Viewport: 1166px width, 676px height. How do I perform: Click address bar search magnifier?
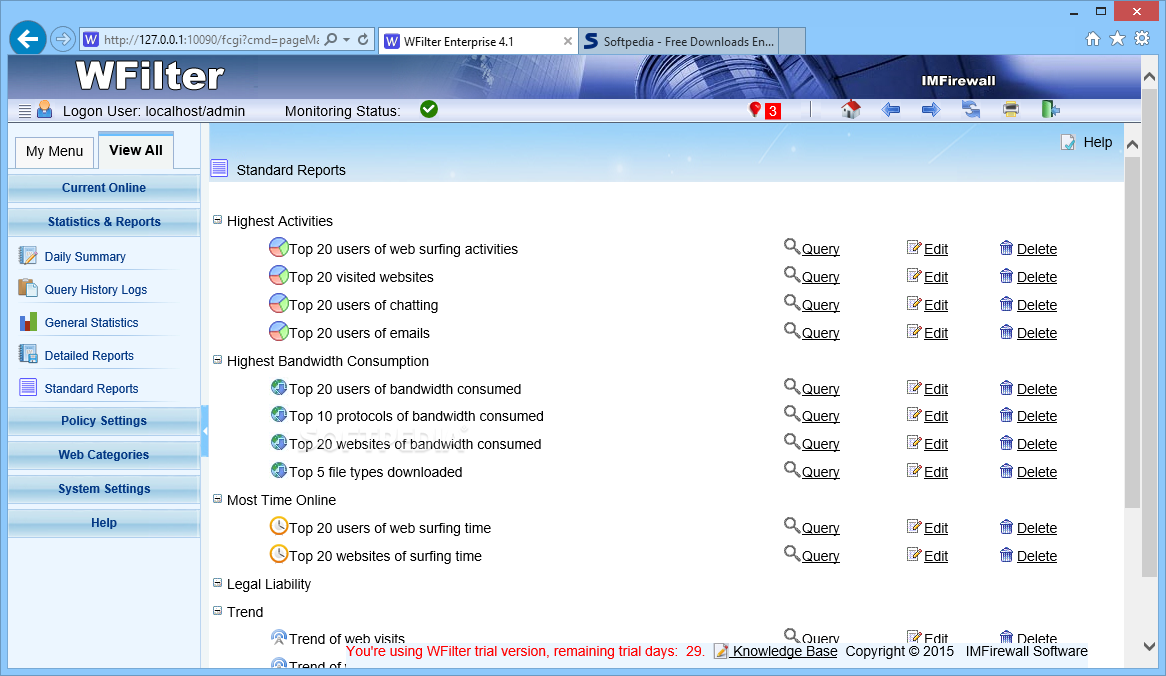point(331,39)
